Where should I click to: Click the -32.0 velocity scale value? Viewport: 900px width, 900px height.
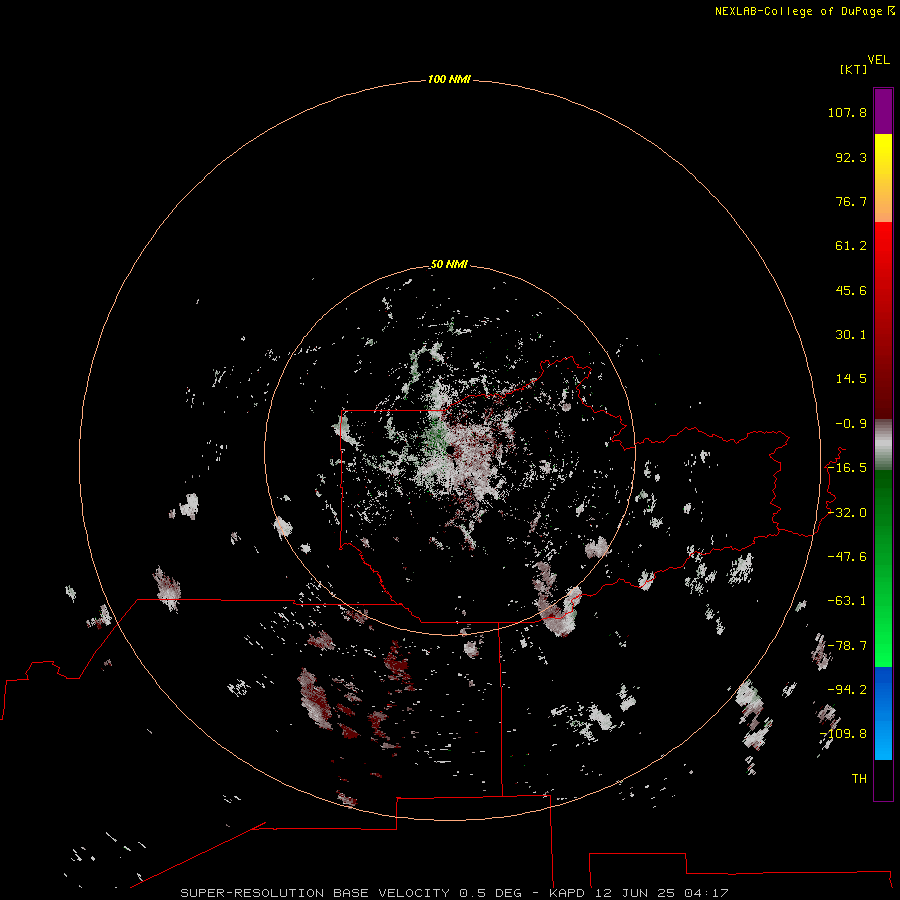(x=847, y=513)
